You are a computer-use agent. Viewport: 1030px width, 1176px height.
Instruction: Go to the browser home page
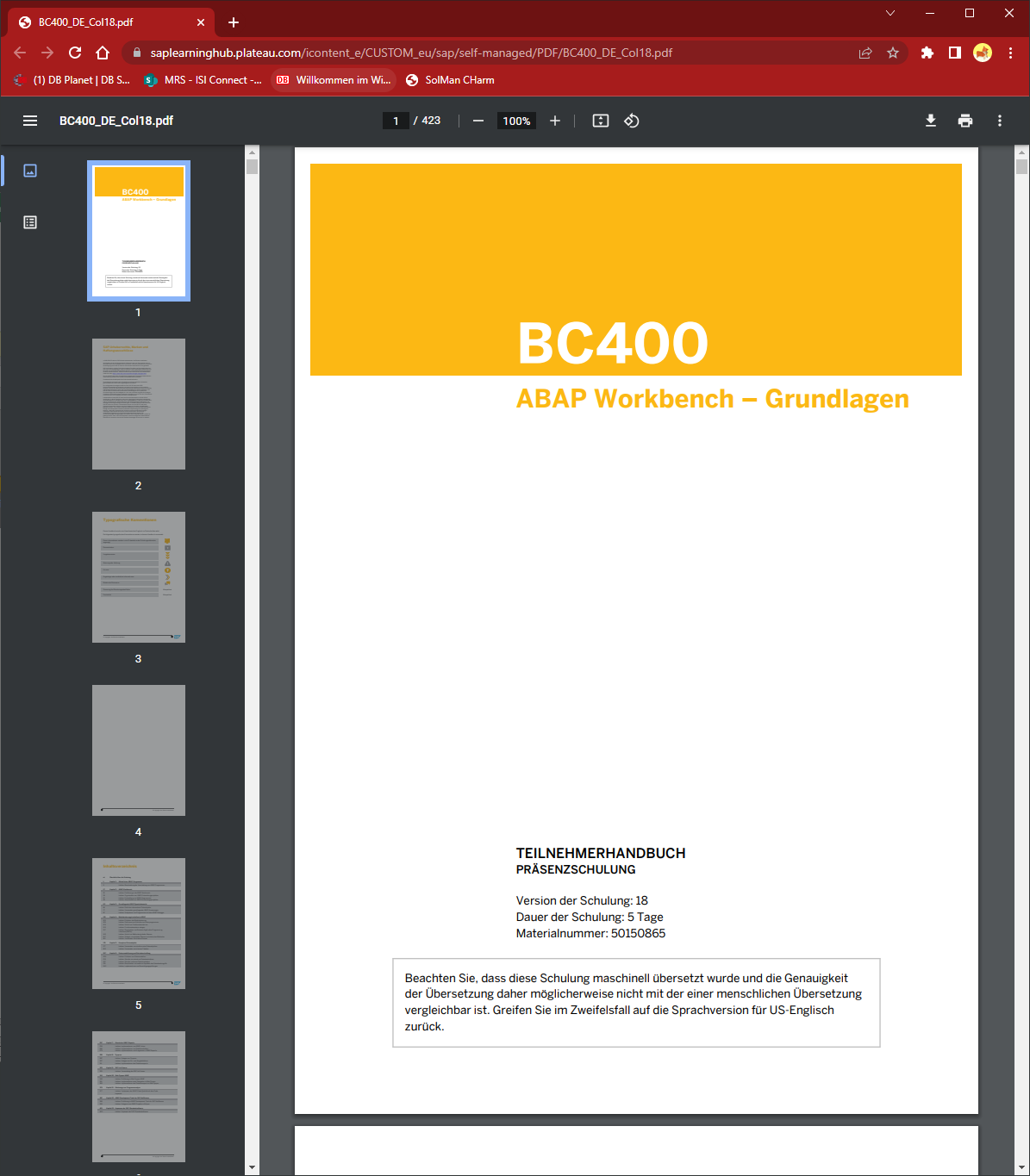pos(103,53)
